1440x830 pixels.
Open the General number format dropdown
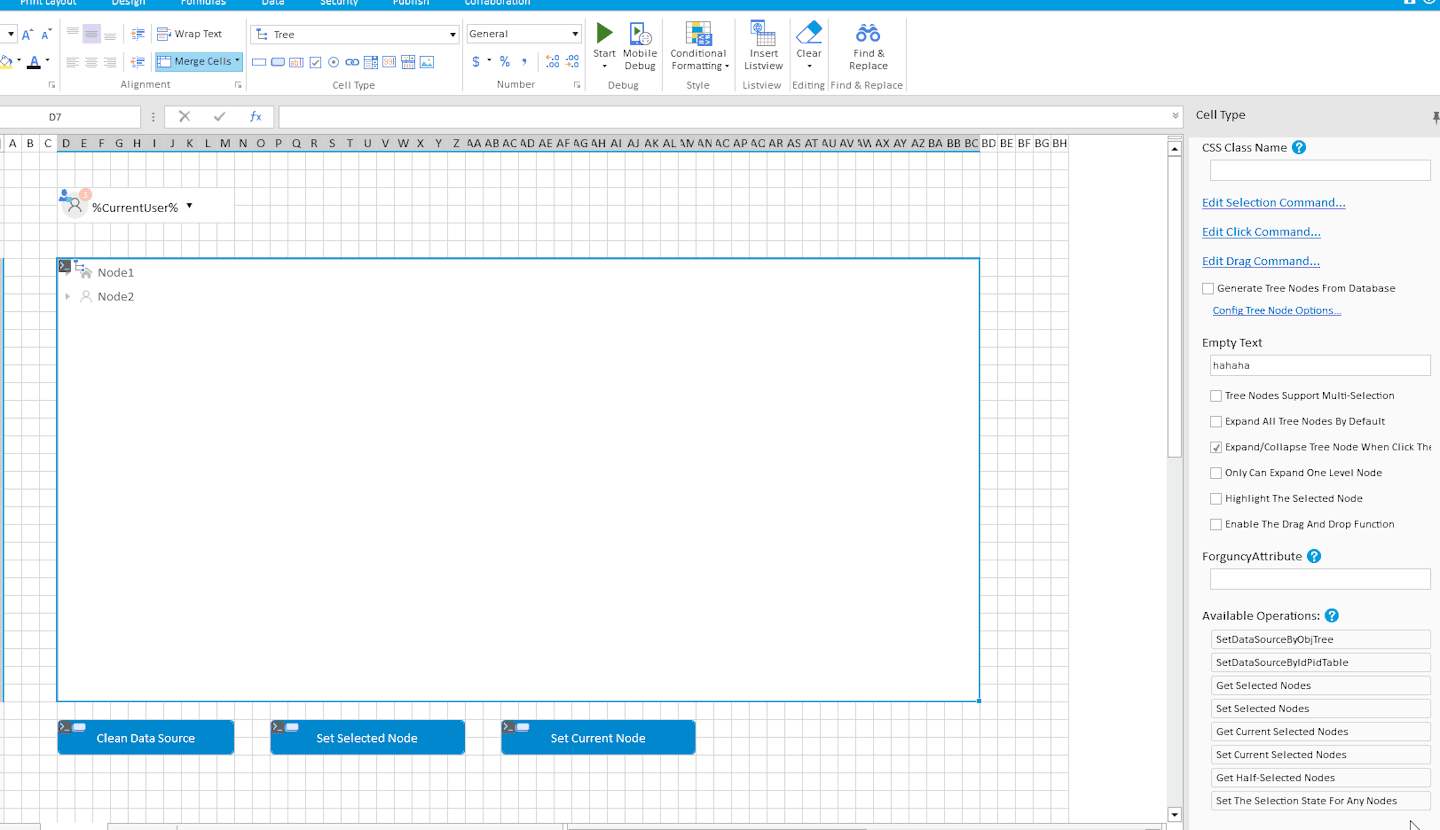click(x=575, y=34)
